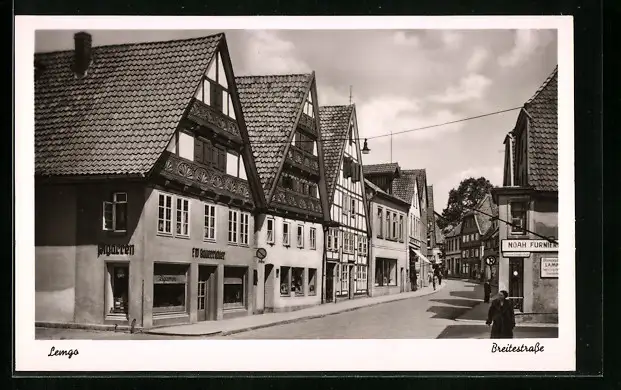Click the small sign plate below Noah Furnier
The image size is (621, 390).
(516, 255)
